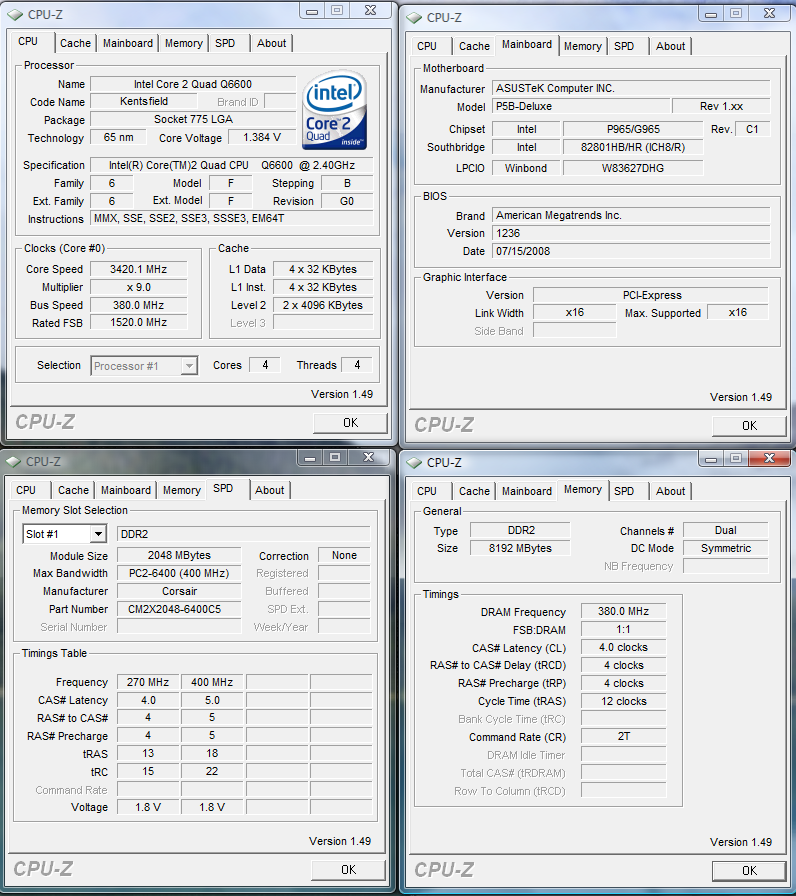Viewport: 796px width, 896px height.
Task: Click OK in the processor window
Action: coord(350,423)
